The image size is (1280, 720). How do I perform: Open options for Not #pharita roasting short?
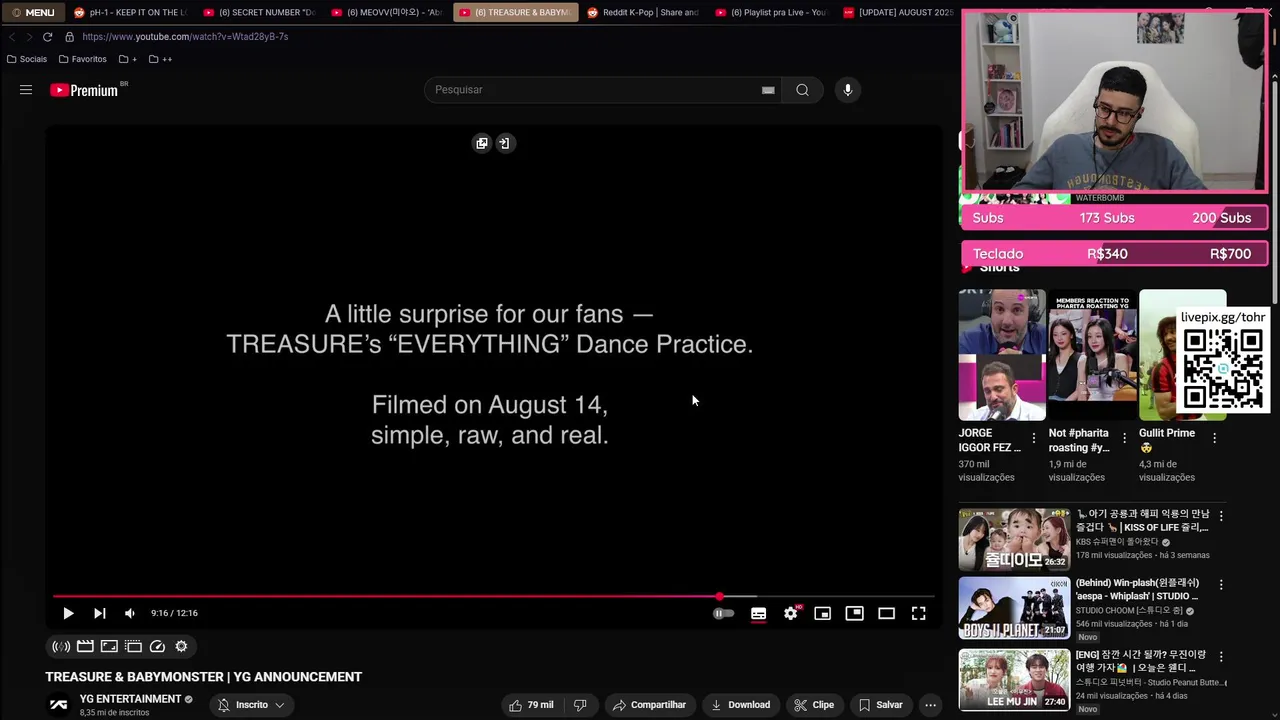coord(1124,438)
